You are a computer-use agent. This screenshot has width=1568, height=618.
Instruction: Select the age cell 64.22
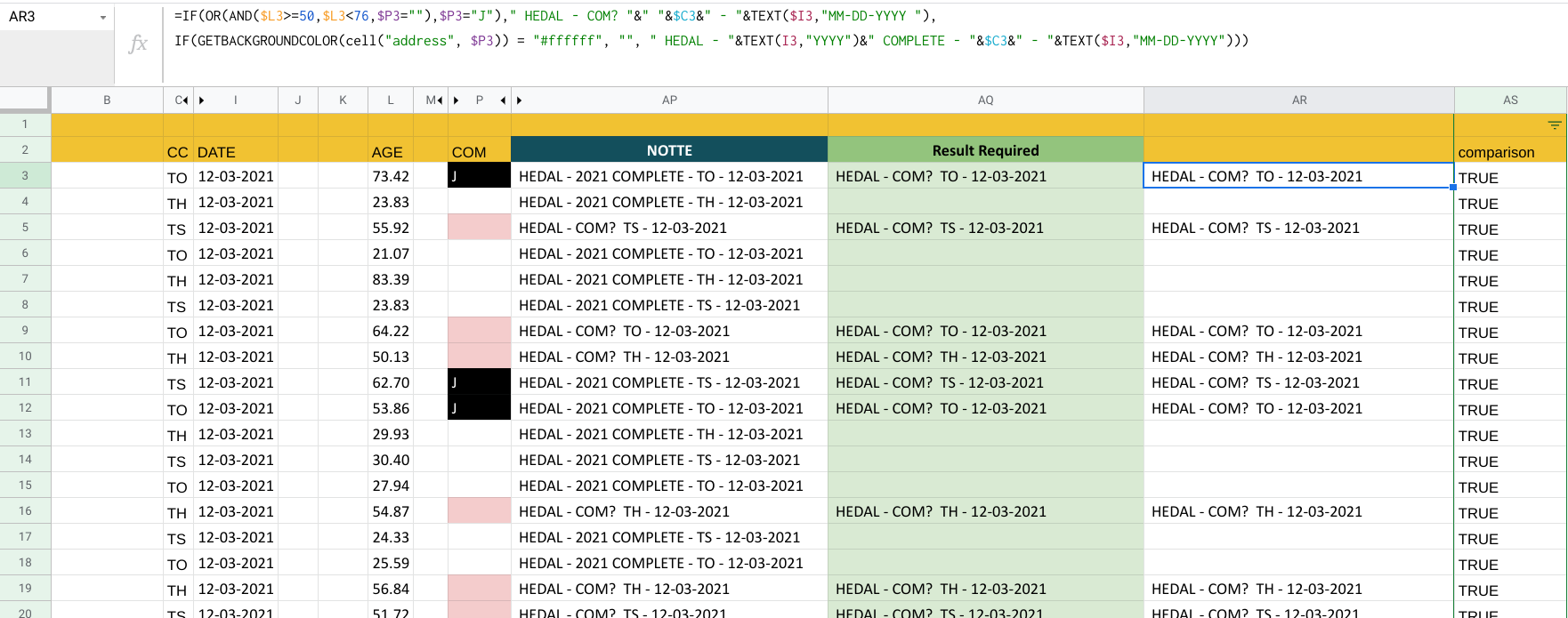point(391,331)
